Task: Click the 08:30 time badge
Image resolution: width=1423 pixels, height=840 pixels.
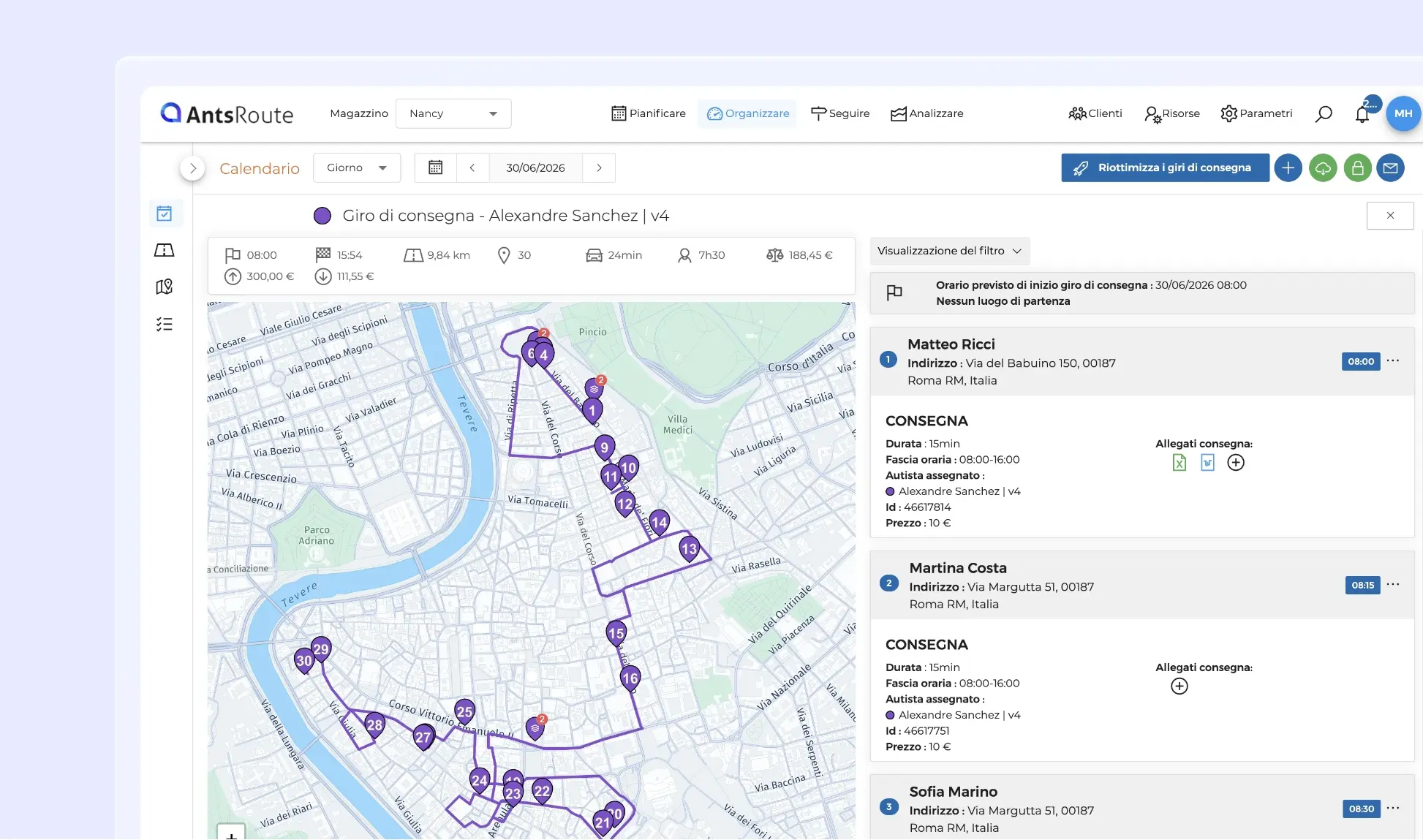Action: click(x=1361, y=809)
